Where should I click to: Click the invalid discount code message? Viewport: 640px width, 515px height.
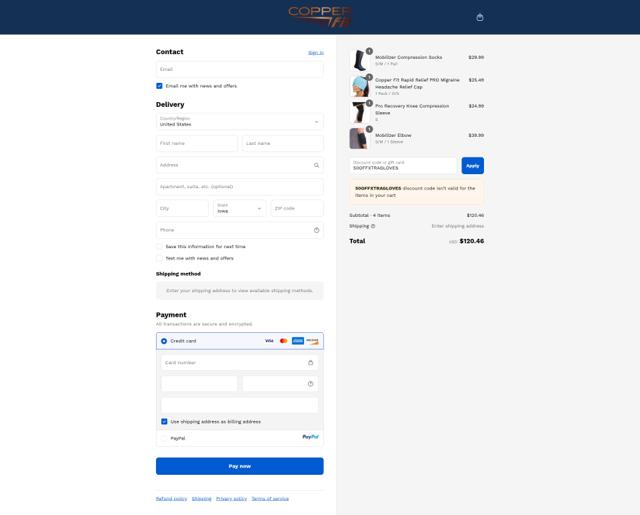coord(416,192)
